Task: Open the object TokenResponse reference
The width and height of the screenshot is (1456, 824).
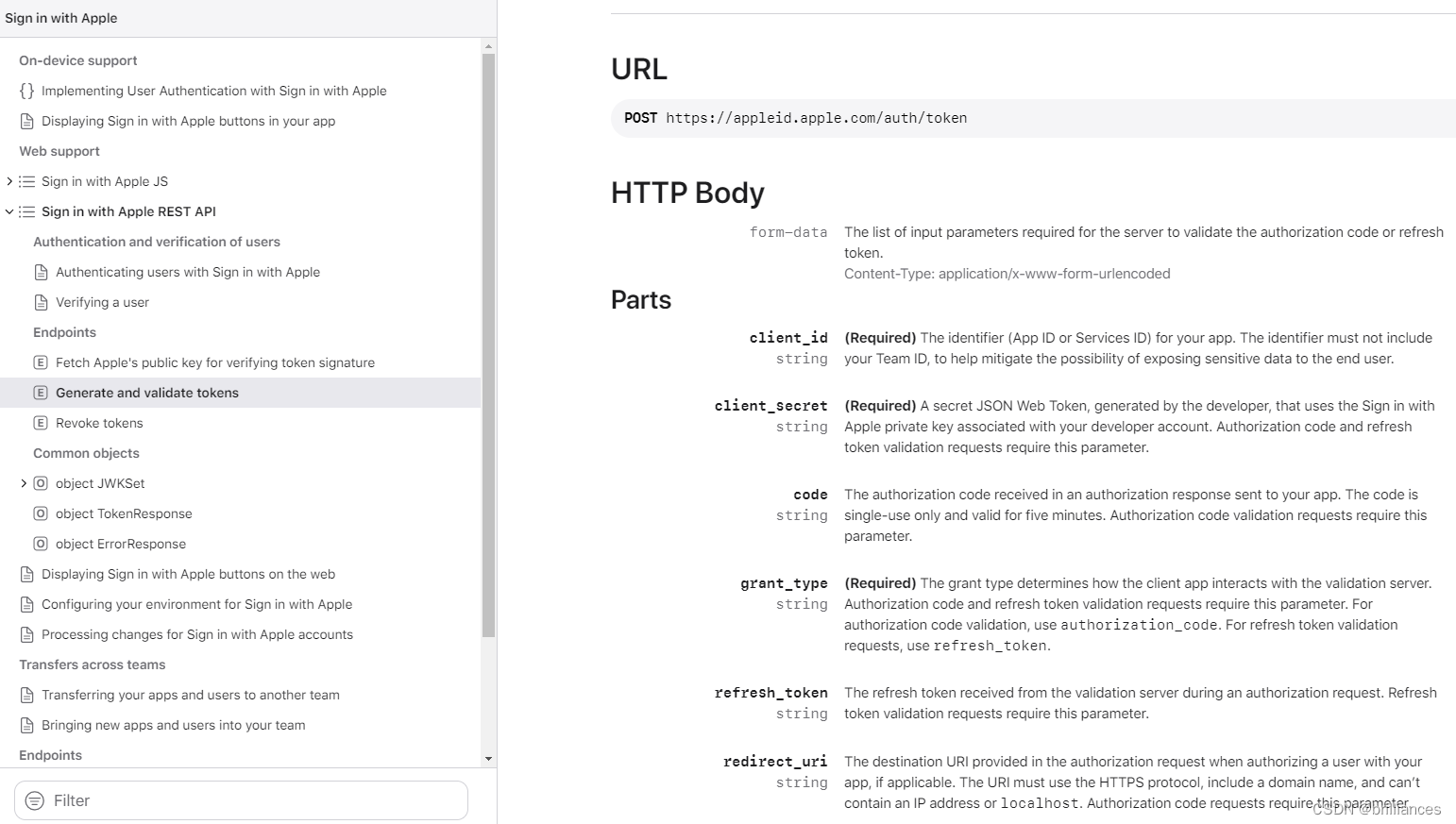Action: [124, 513]
